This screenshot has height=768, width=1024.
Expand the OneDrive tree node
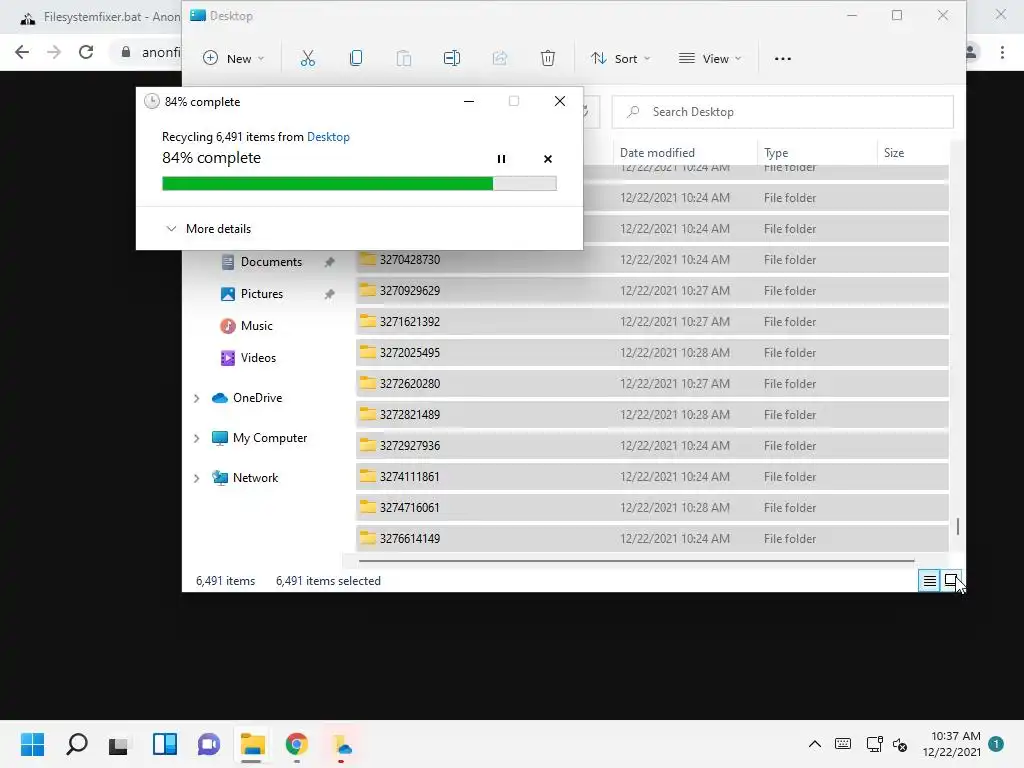point(197,398)
